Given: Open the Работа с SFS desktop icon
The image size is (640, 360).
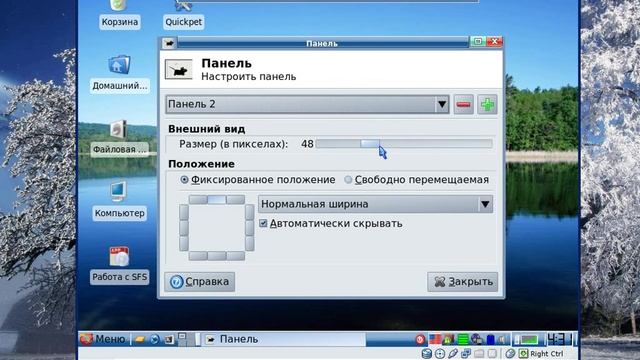Looking at the screenshot, I should tap(119, 265).
